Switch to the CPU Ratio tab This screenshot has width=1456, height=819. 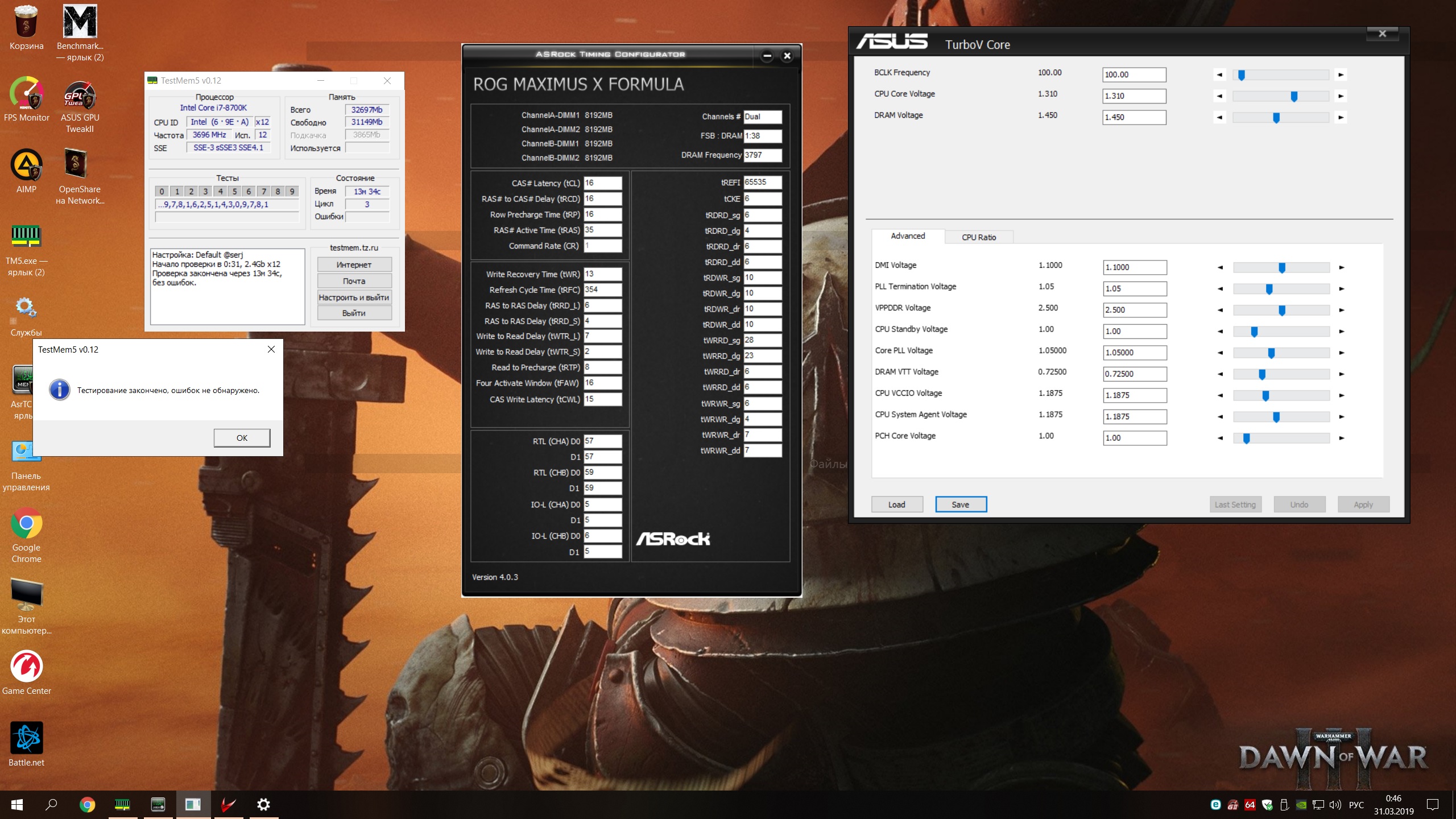pos(978,237)
